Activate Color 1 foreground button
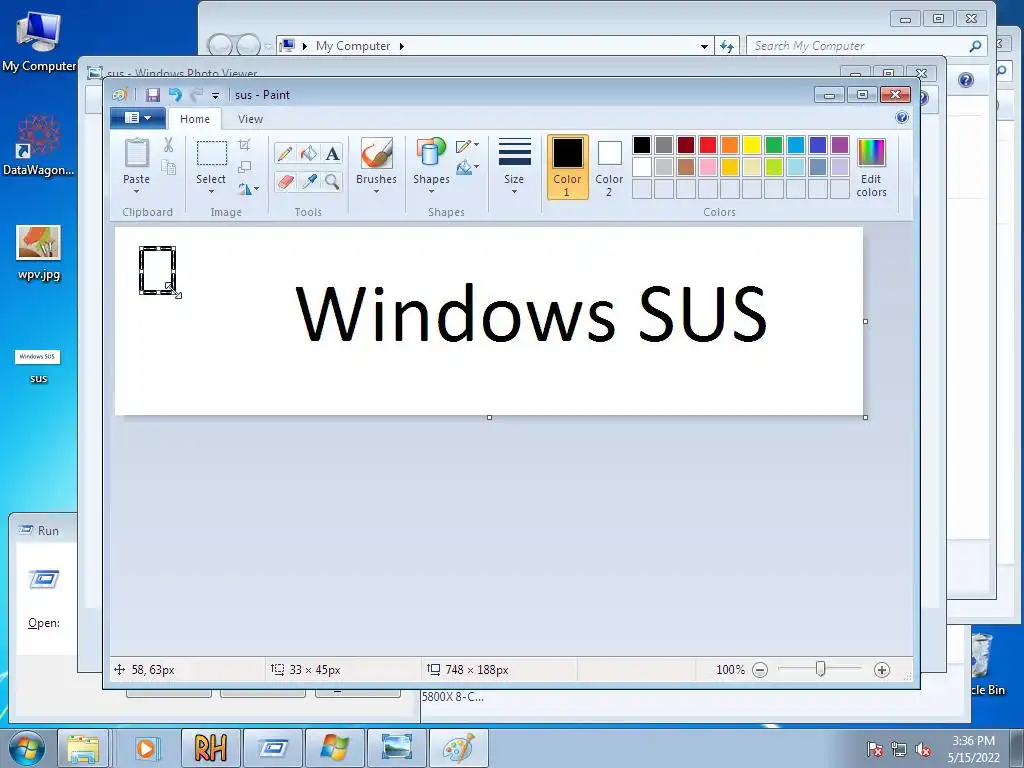The width and height of the screenshot is (1024, 768). (568, 167)
